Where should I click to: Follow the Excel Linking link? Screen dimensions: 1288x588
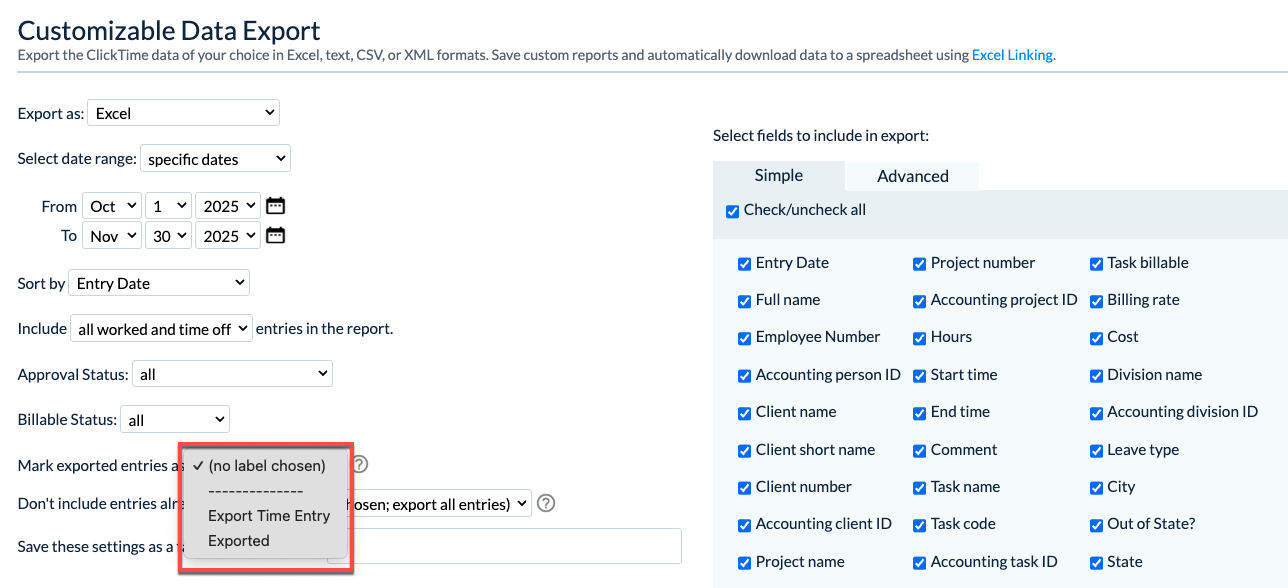pyautogui.click(x=1012, y=55)
